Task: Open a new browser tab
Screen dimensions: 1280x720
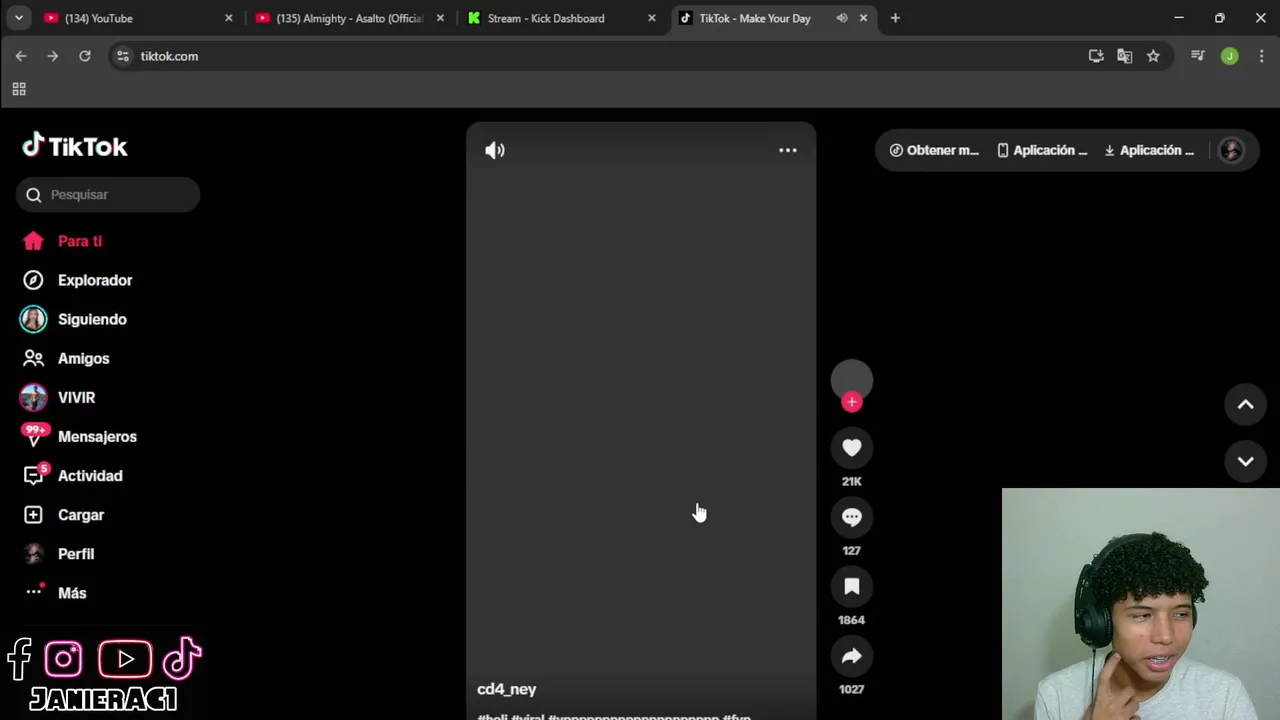Action: (895, 18)
